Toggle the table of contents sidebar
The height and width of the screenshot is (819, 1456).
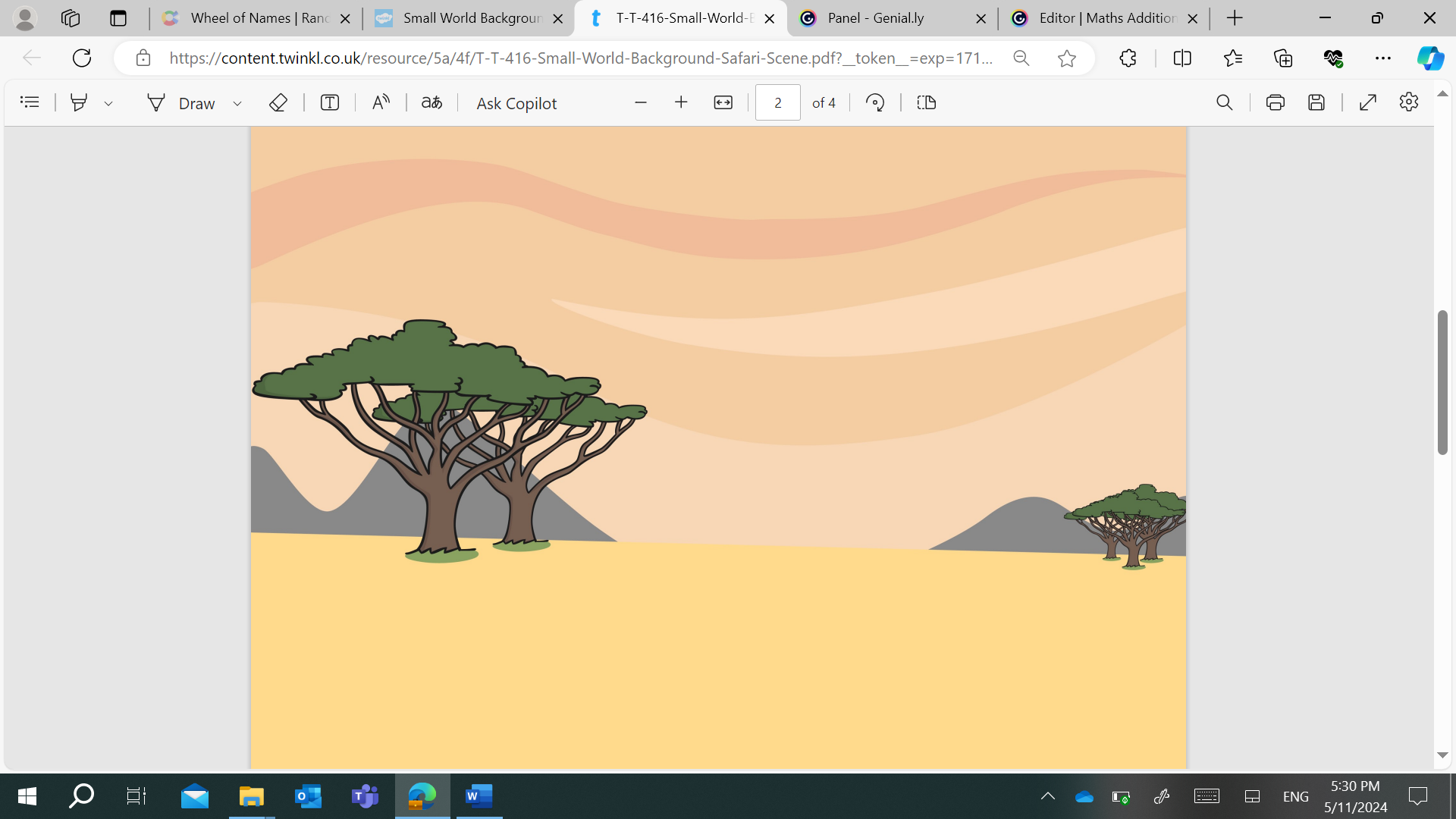click(30, 102)
